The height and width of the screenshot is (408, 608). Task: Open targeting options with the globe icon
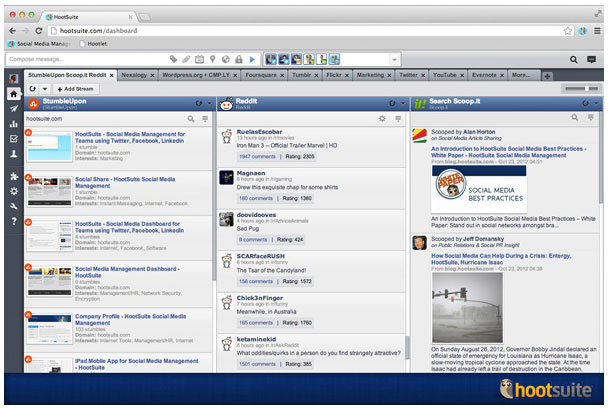(x=226, y=59)
